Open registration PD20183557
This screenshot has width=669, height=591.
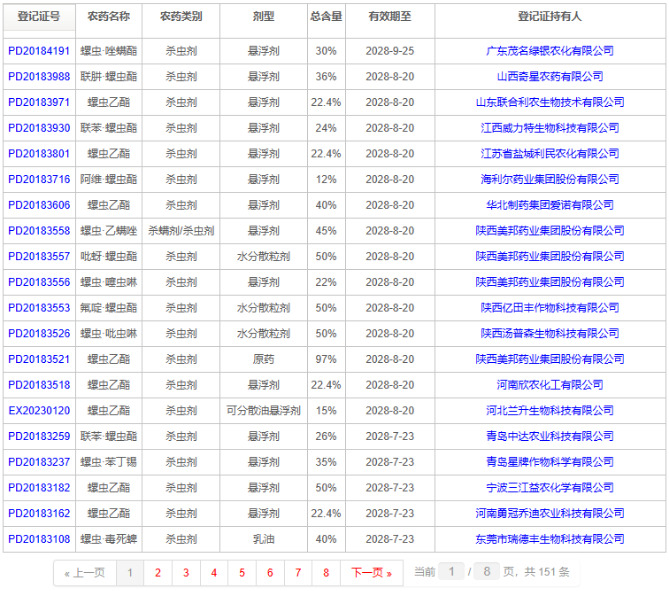[x=39, y=256]
